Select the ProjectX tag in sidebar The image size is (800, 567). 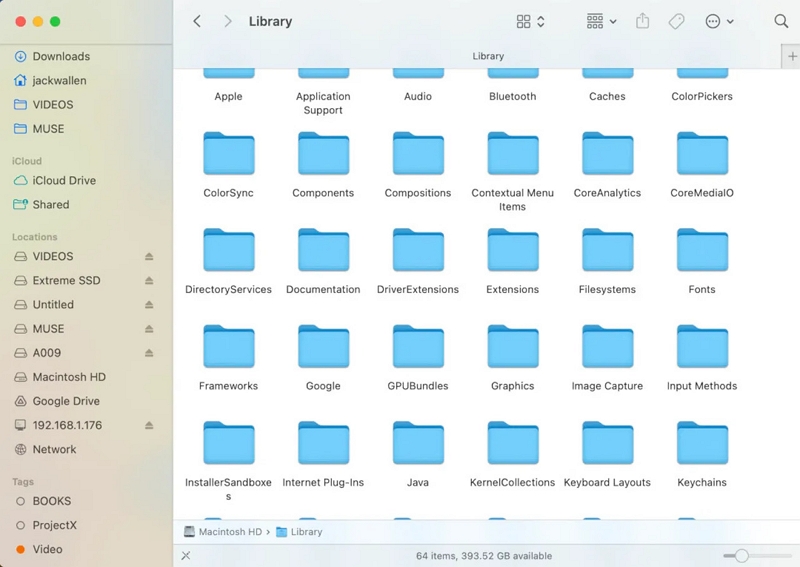(x=54, y=525)
